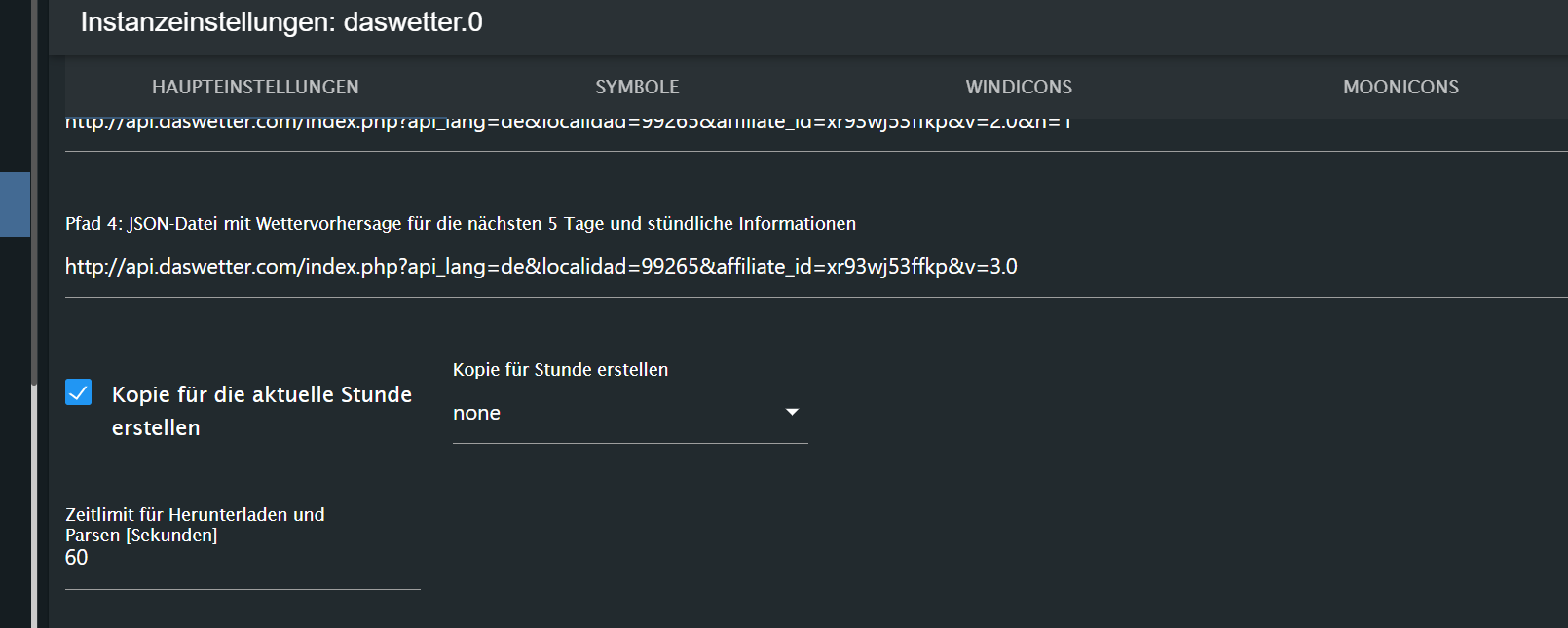Click the blue marker in the left sidebar
Viewport: 1568px width, 628px height.
point(14,204)
